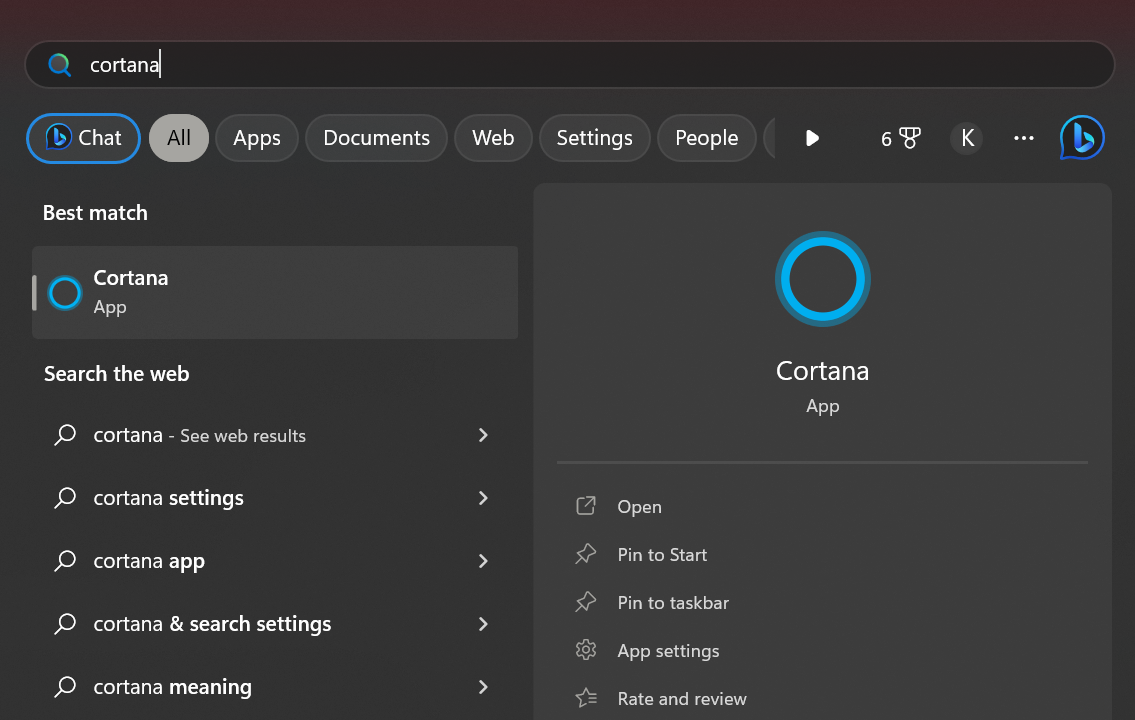Switch to the Documents filter tab
This screenshot has height=720, width=1135.
click(x=376, y=138)
